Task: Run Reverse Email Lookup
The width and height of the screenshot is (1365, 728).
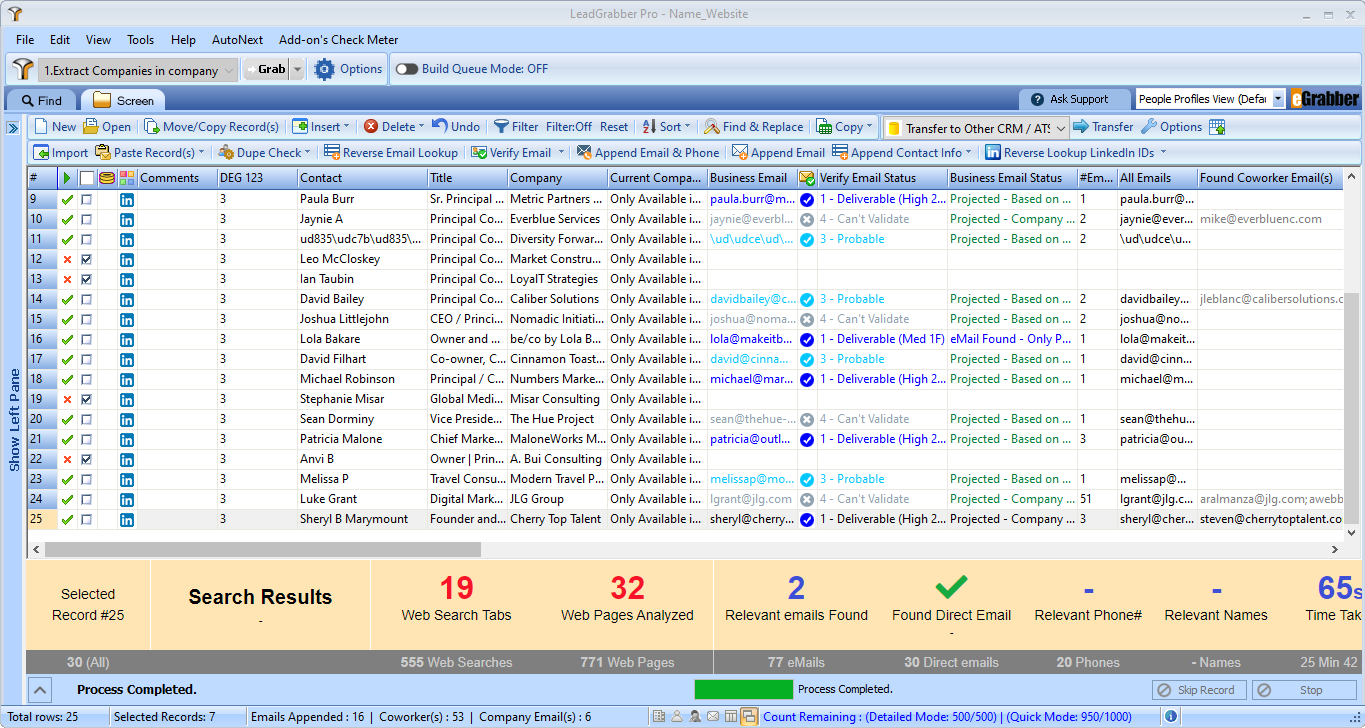Action: 390,153
